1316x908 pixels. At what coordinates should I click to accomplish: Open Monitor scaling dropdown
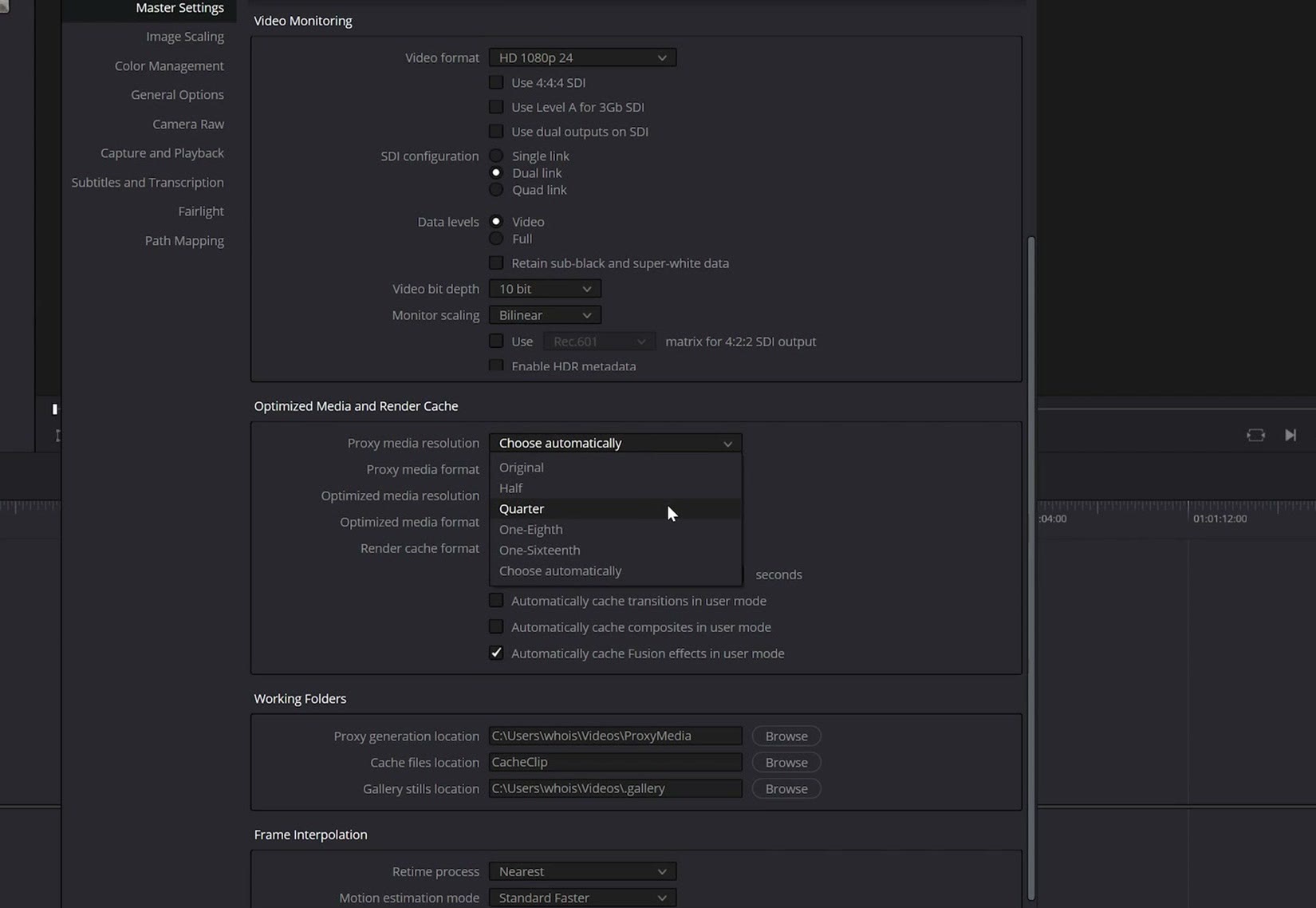tap(545, 315)
